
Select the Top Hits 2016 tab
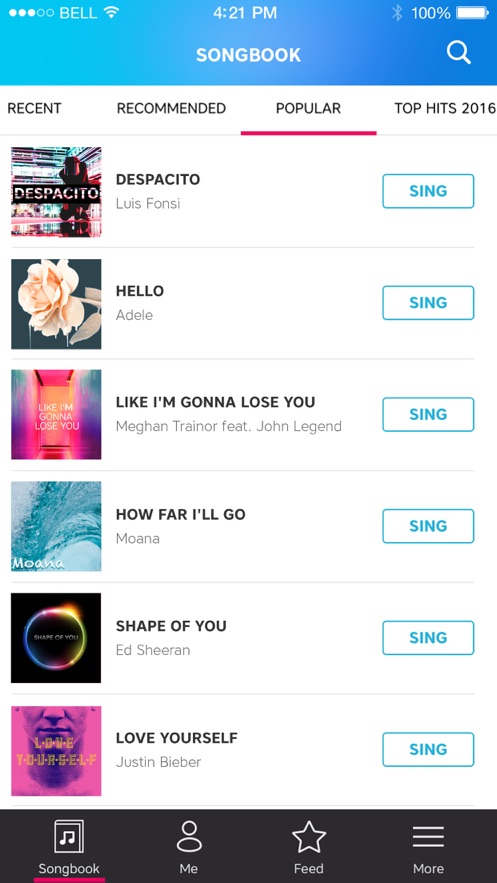pos(445,108)
